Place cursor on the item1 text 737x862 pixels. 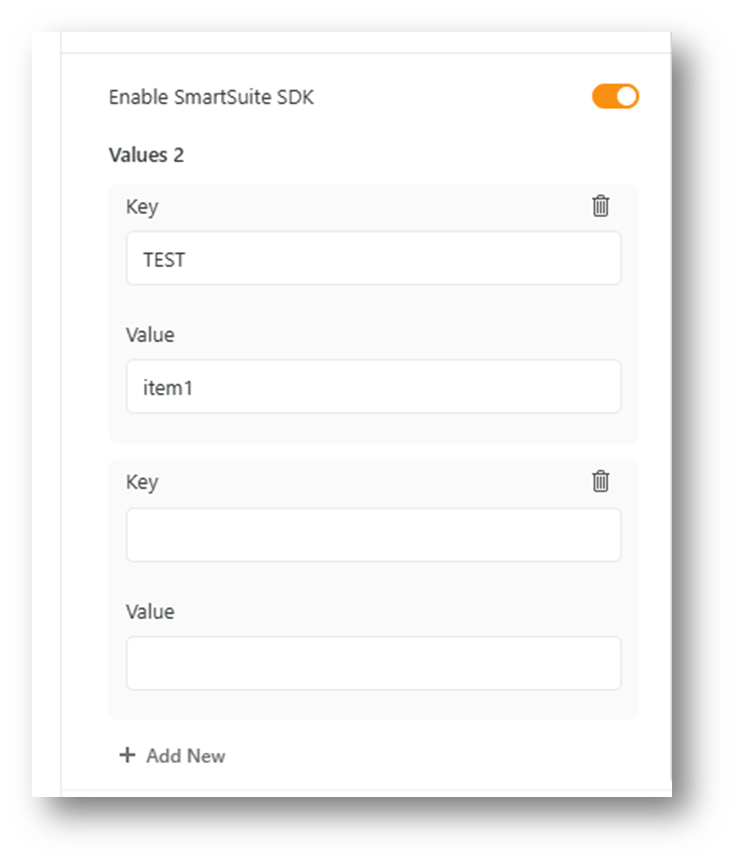[167, 388]
